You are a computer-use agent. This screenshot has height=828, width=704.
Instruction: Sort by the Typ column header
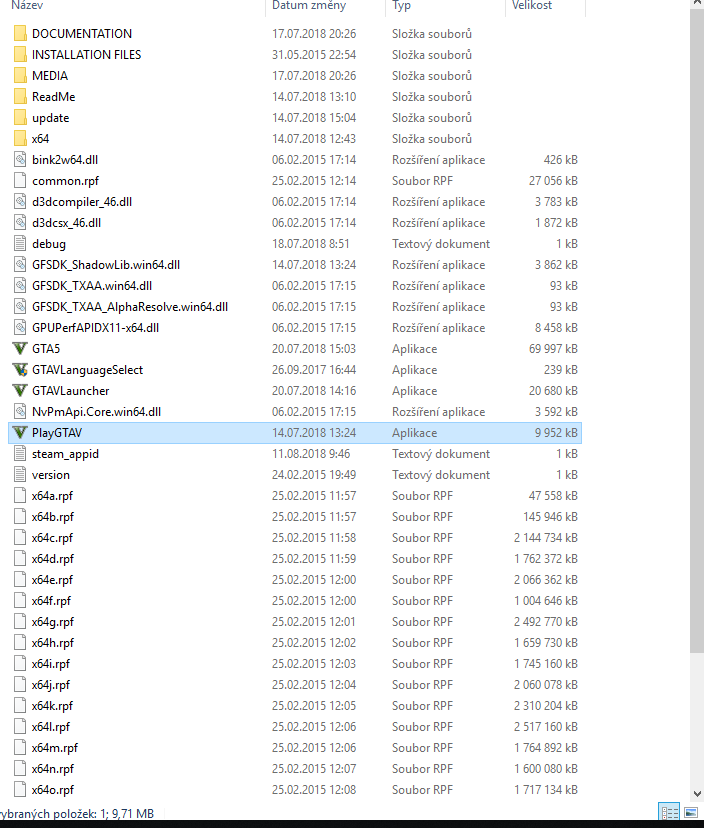click(x=401, y=6)
